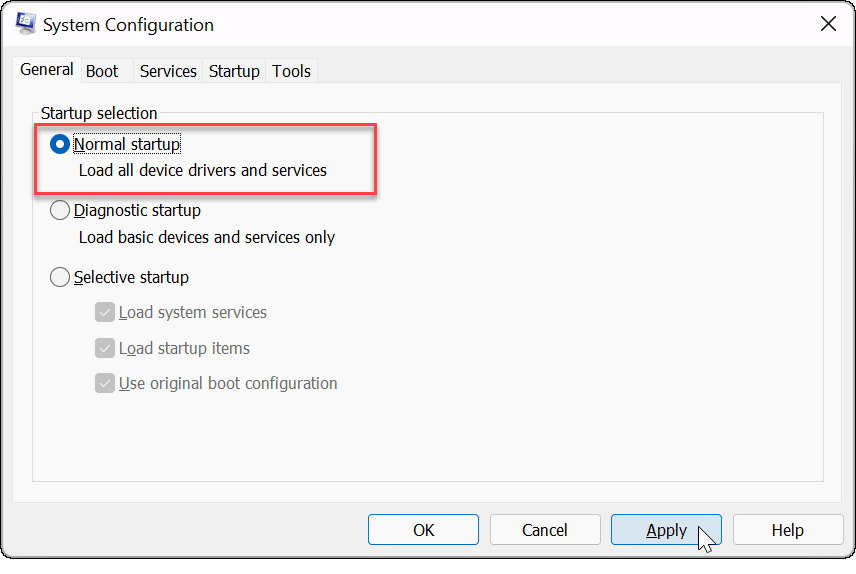Go to the Services tab
Screen dimensions: 856x574
pyautogui.click(x=168, y=71)
